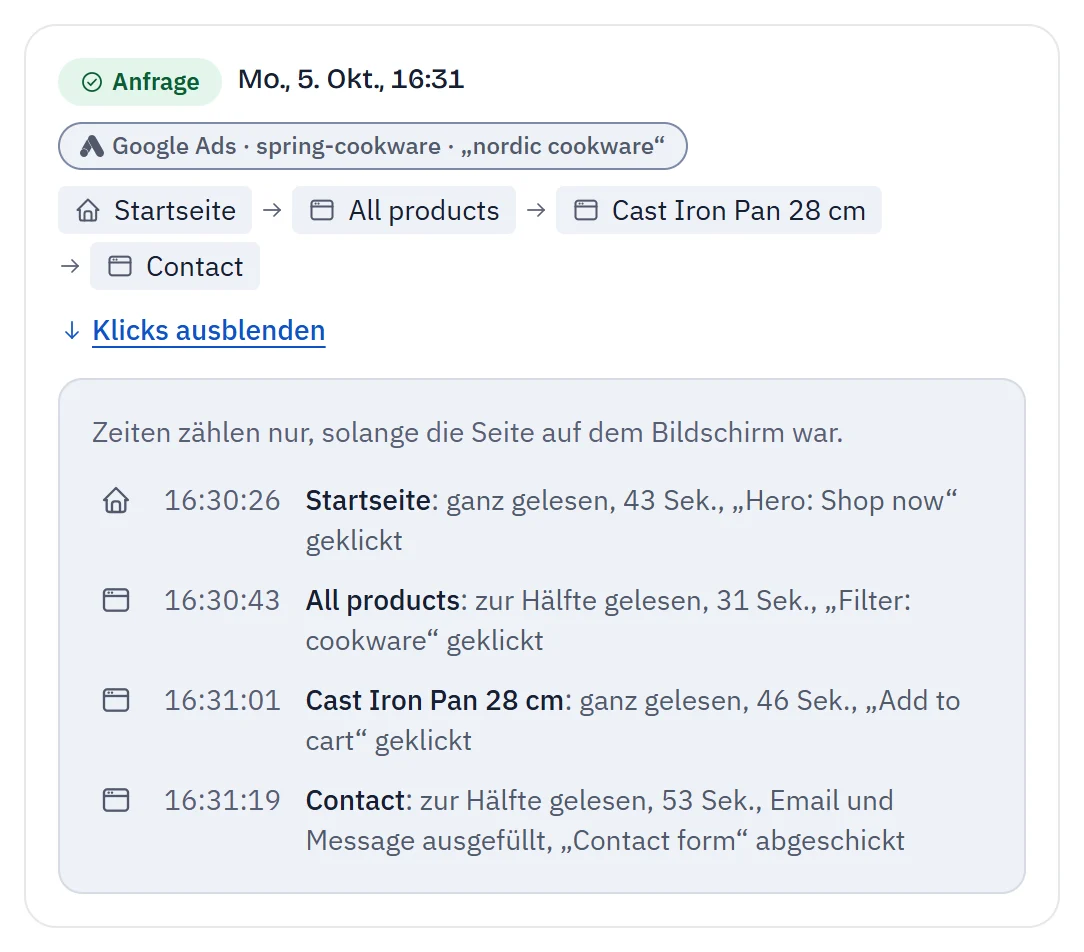Click the page icon in Cast Iron Pan chip

coord(586,210)
